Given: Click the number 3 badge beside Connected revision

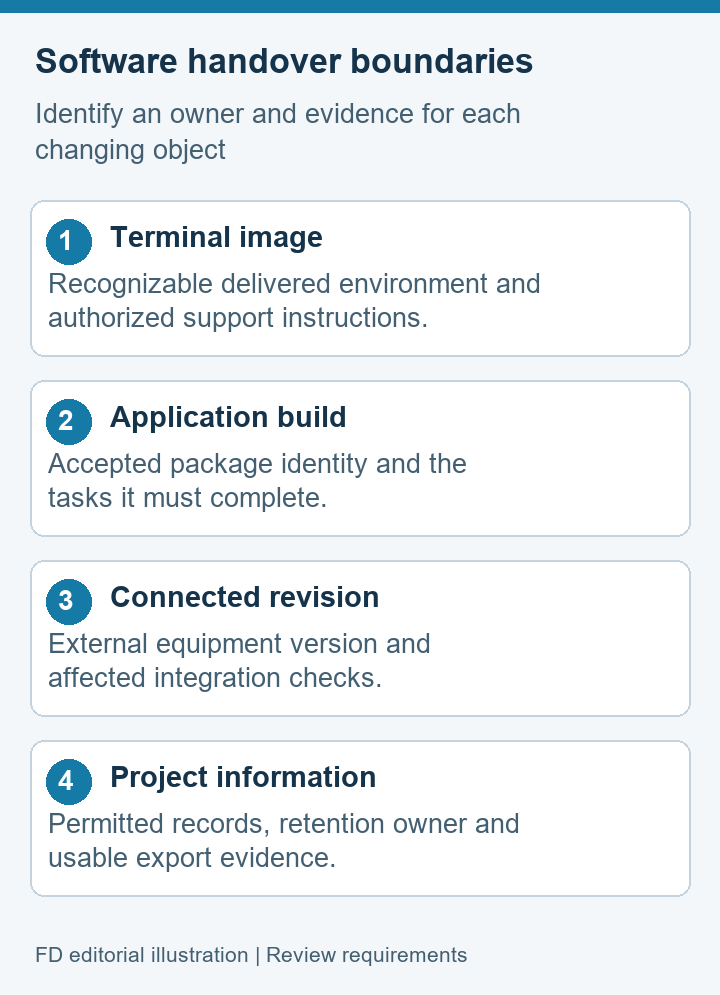Looking at the screenshot, I should click(x=69, y=602).
